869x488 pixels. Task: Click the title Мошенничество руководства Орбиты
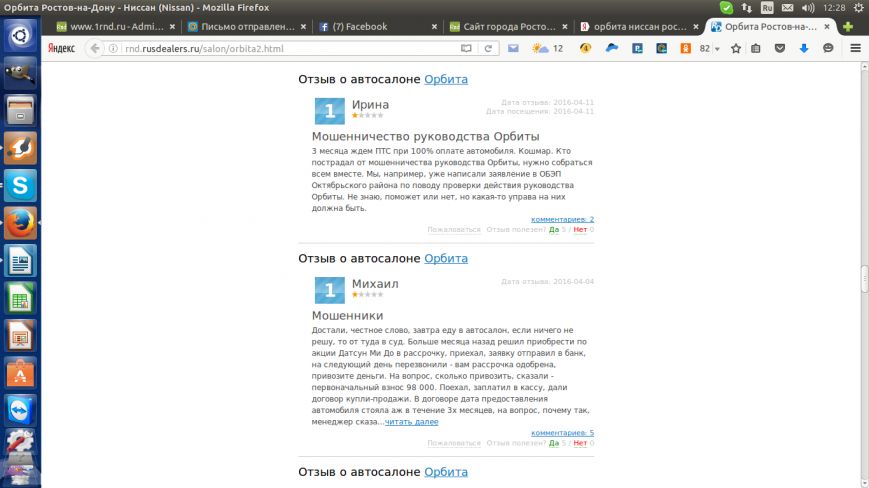425,136
